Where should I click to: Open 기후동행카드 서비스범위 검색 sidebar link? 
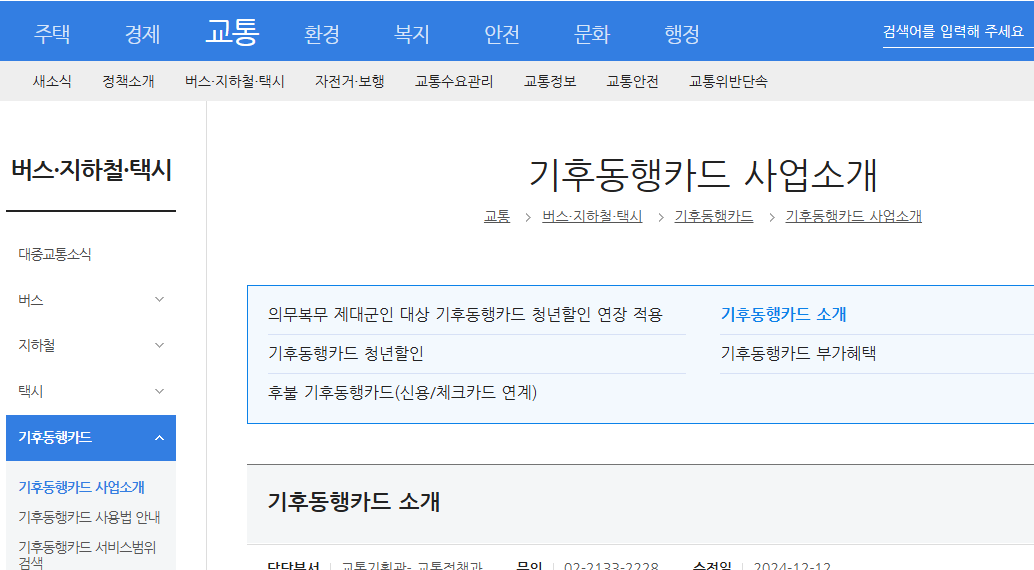point(87,554)
